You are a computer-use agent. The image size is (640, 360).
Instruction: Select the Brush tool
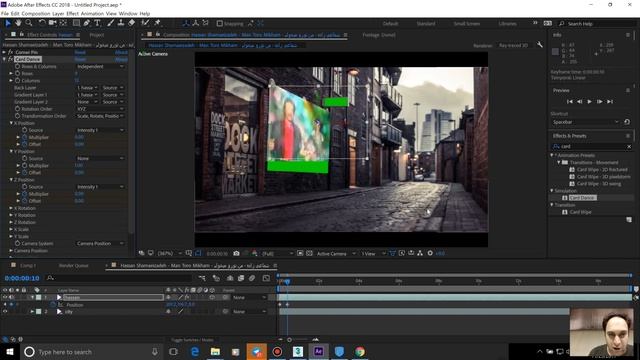coord(111,23)
